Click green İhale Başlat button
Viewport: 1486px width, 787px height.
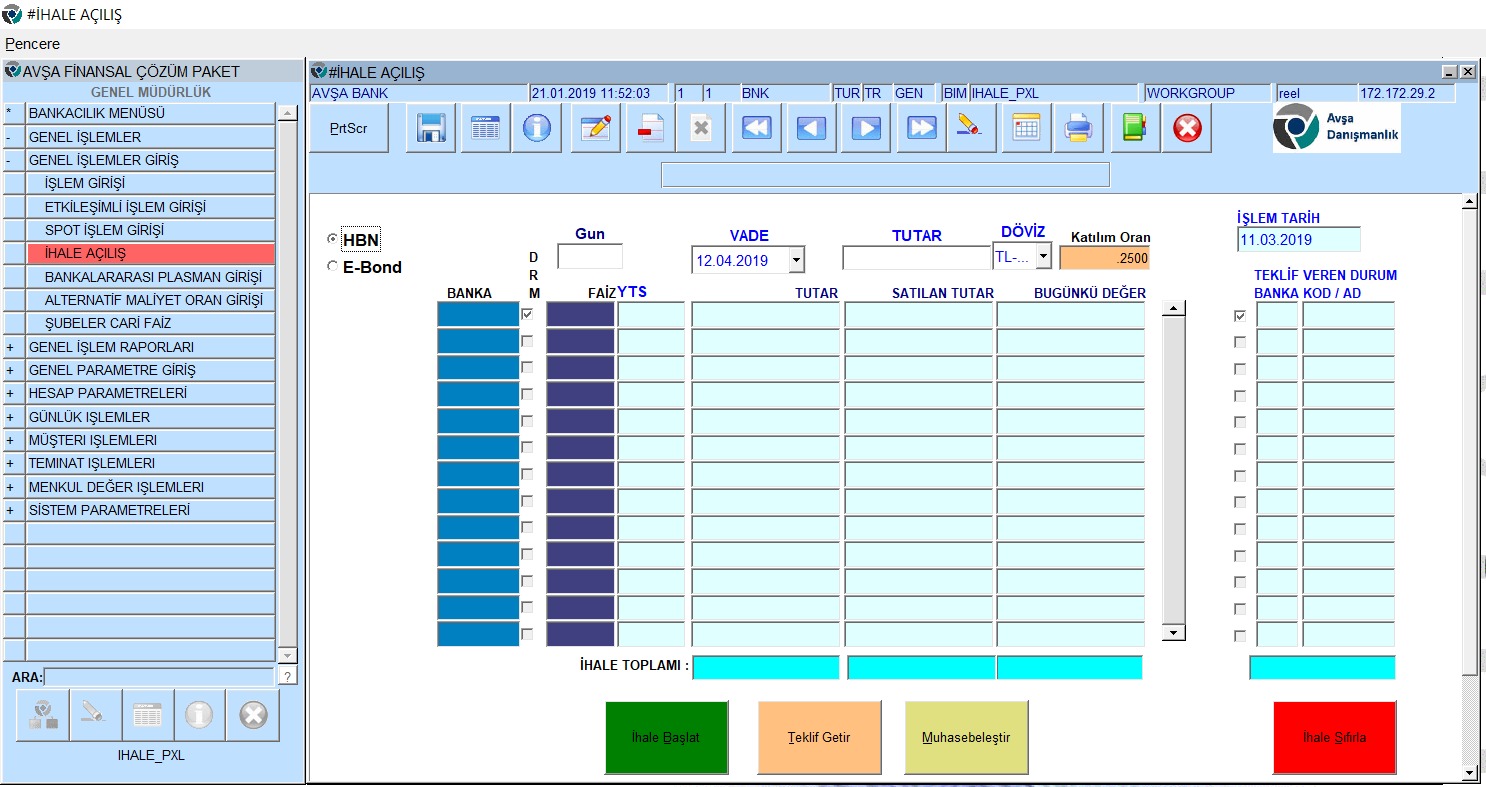click(667, 737)
